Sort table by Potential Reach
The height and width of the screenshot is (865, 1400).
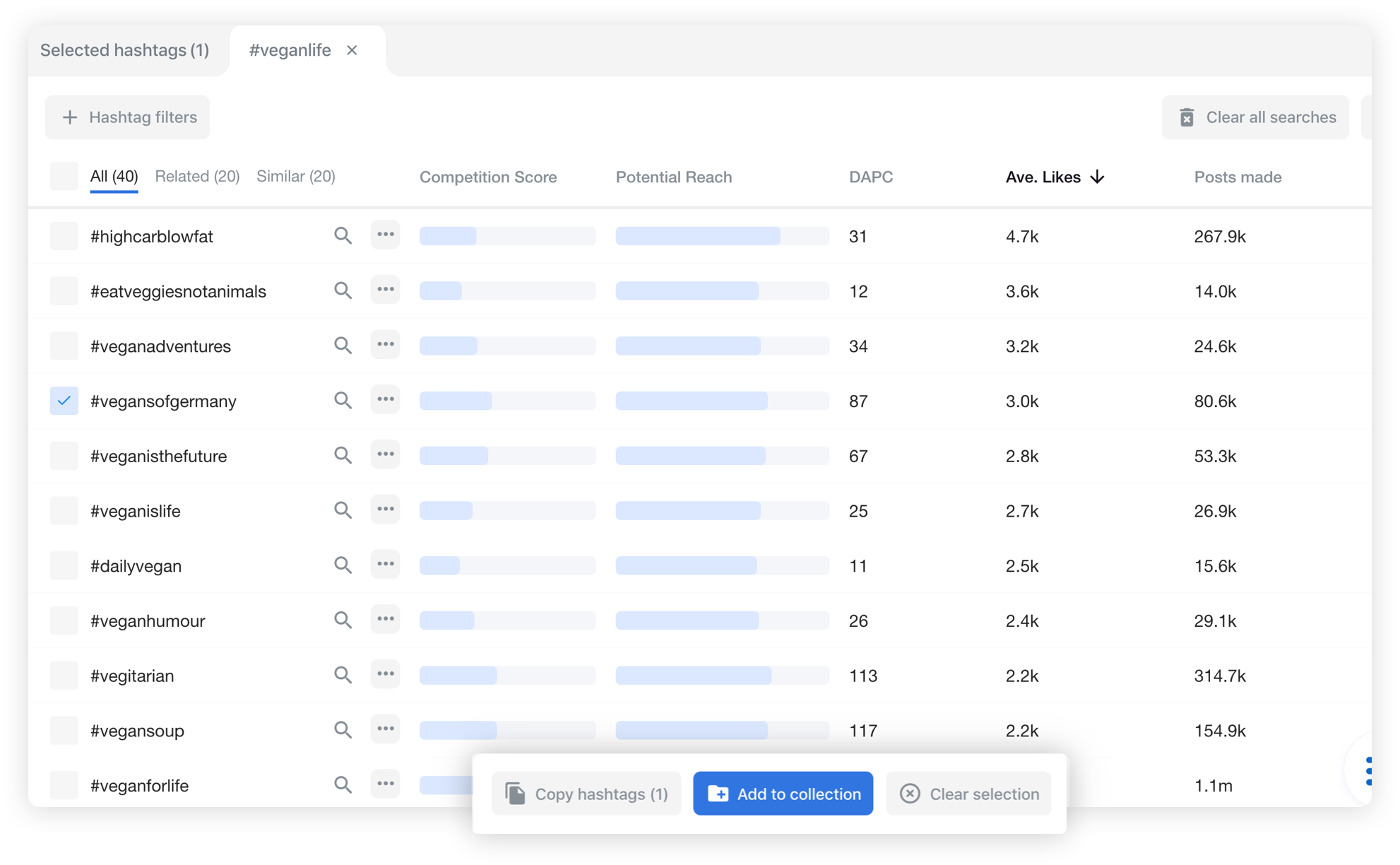click(674, 177)
